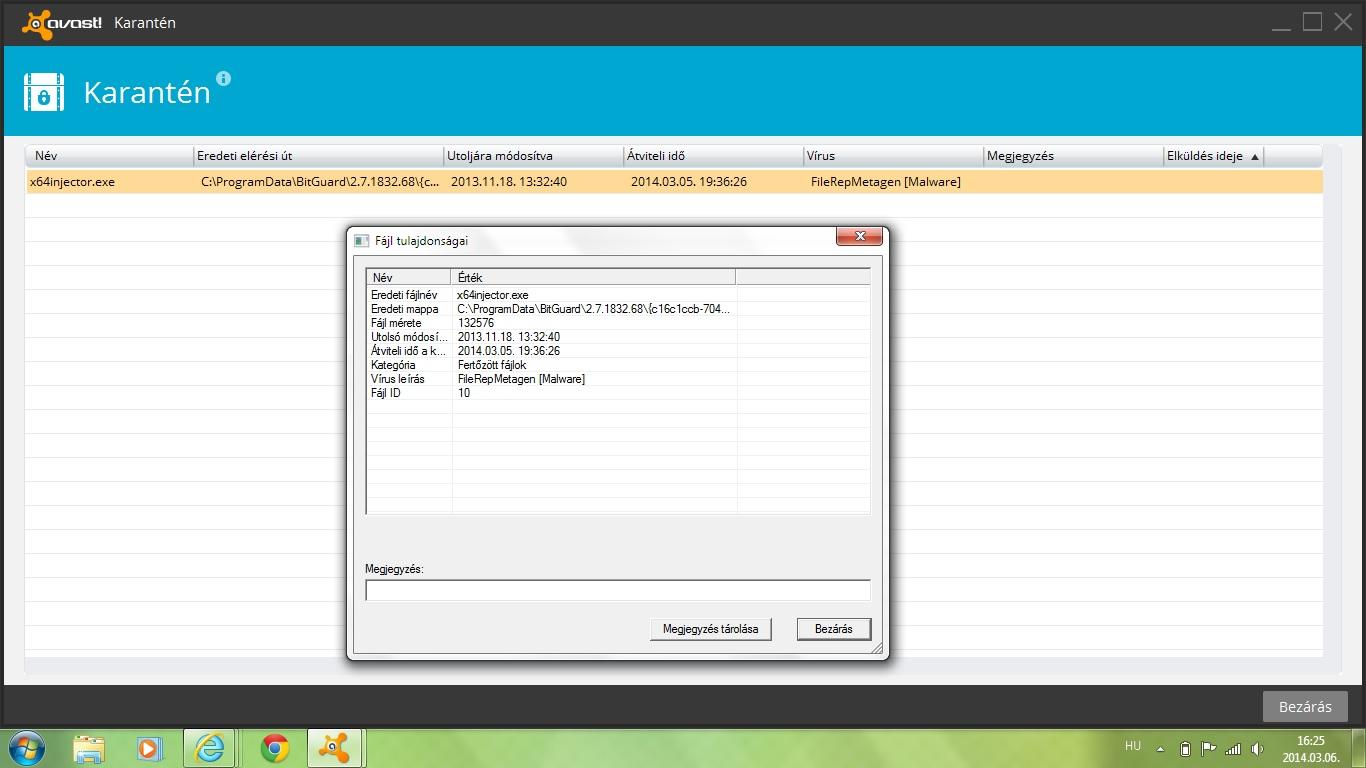Viewport: 1366px width, 768px height.
Task: Focus the Megjegyzés text field
Action: click(618, 590)
